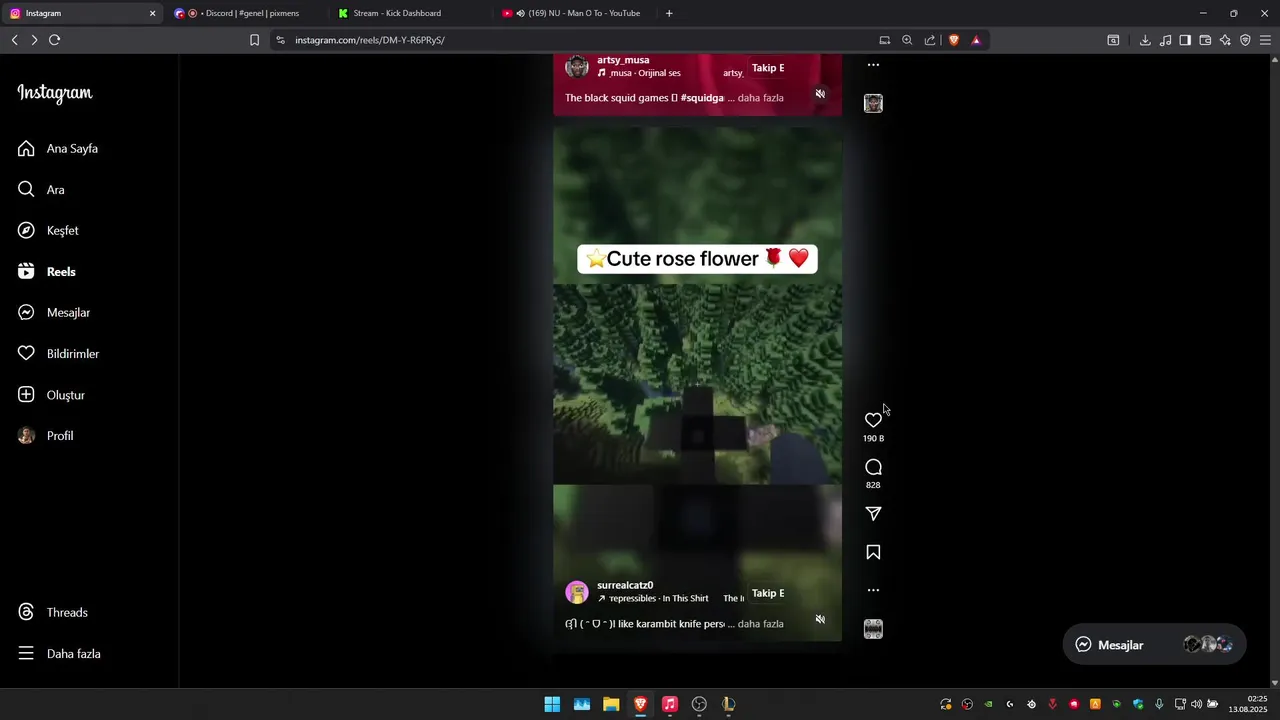
Task: Click Oluştur to create post
Action: (x=51, y=395)
